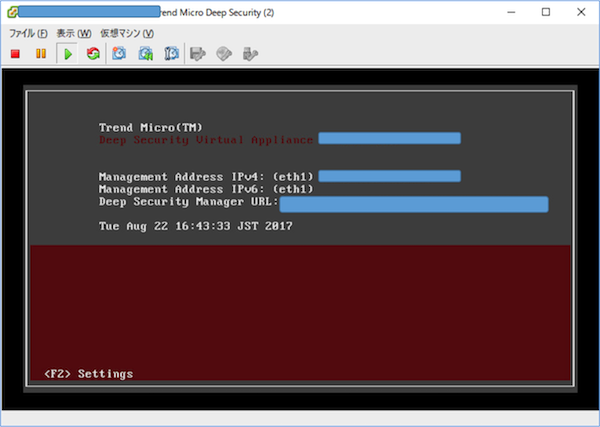Click the <F2> Settings label
This screenshot has height=427, width=600.
coord(89,373)
